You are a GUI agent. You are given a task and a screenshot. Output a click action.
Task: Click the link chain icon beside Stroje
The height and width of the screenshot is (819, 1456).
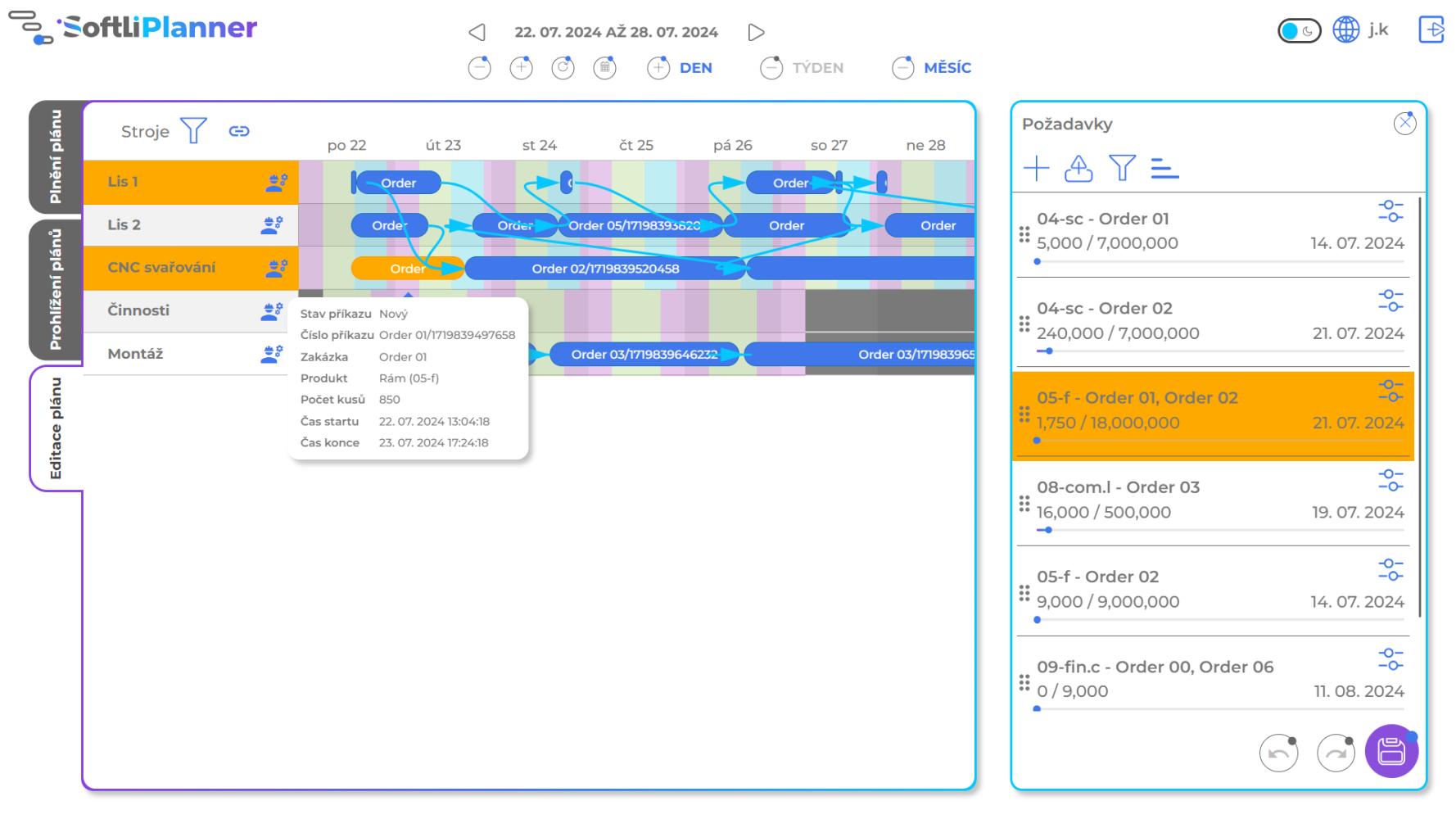(239, 131)
